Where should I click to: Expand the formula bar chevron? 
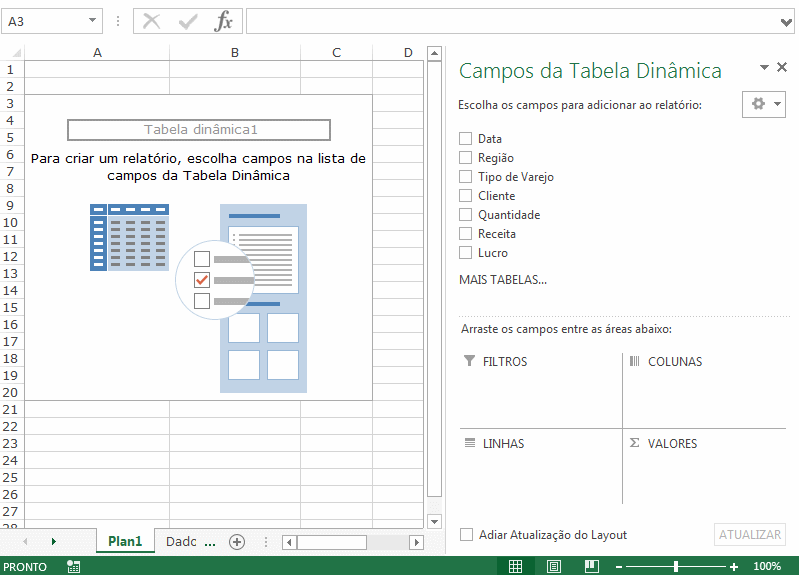pyautogui.click(x=786, y=22)
